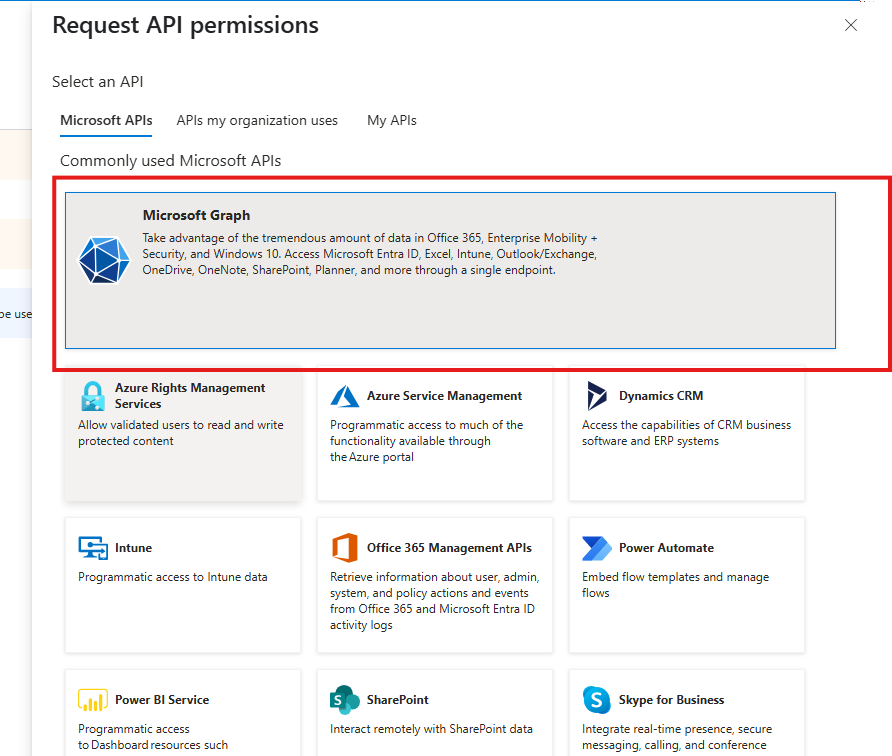Click the Dynamics CRM icon

(597, 395)
